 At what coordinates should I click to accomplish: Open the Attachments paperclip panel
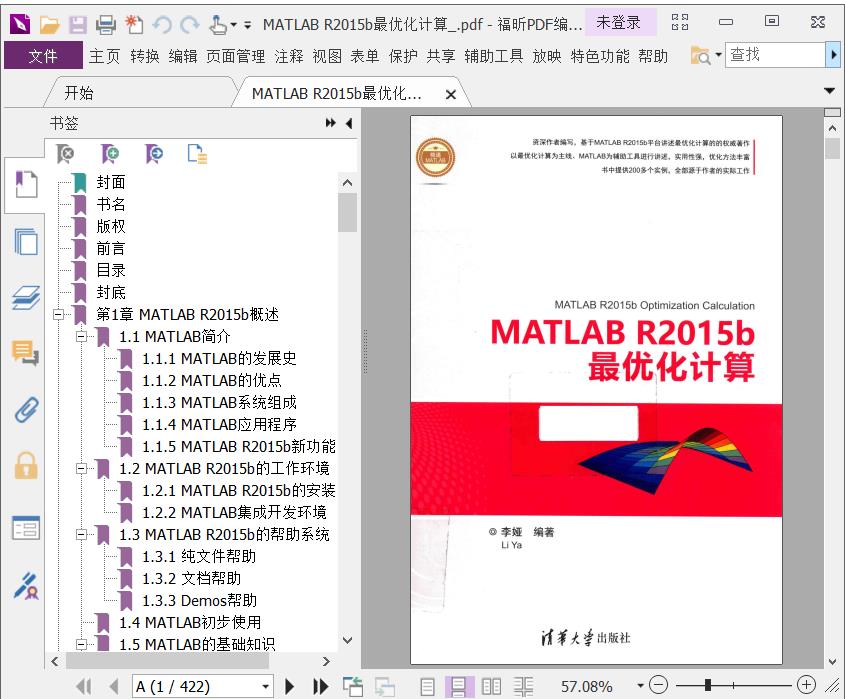click(26, 410)
